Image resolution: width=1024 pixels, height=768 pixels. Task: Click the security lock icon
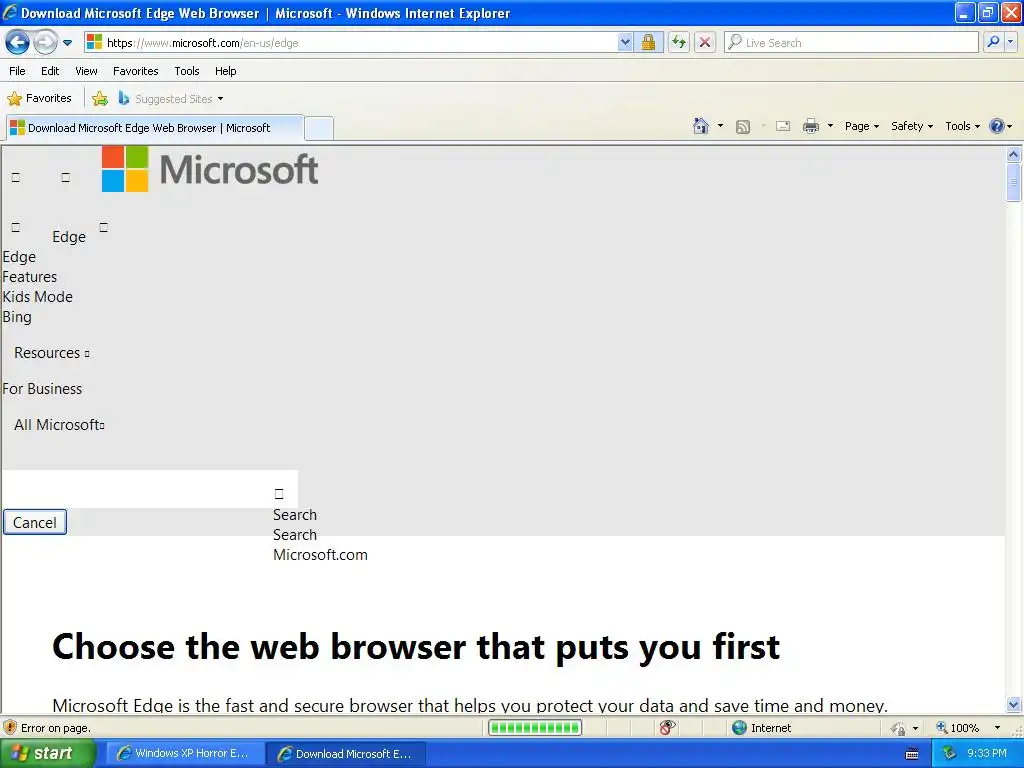[x=648, y=43]
